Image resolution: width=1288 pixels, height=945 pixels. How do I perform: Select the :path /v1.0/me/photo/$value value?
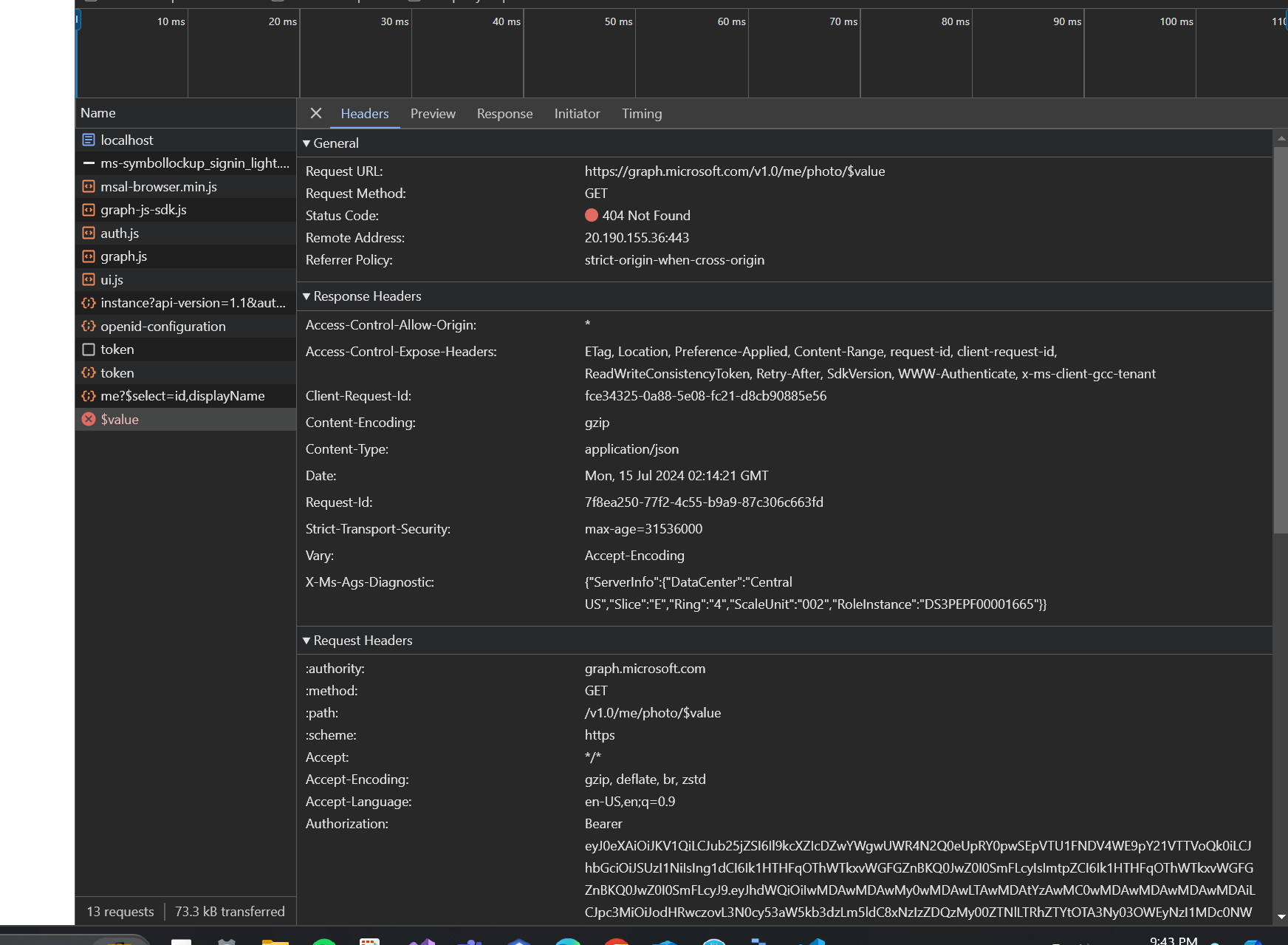pyautogui.click(x=653, y=713)
